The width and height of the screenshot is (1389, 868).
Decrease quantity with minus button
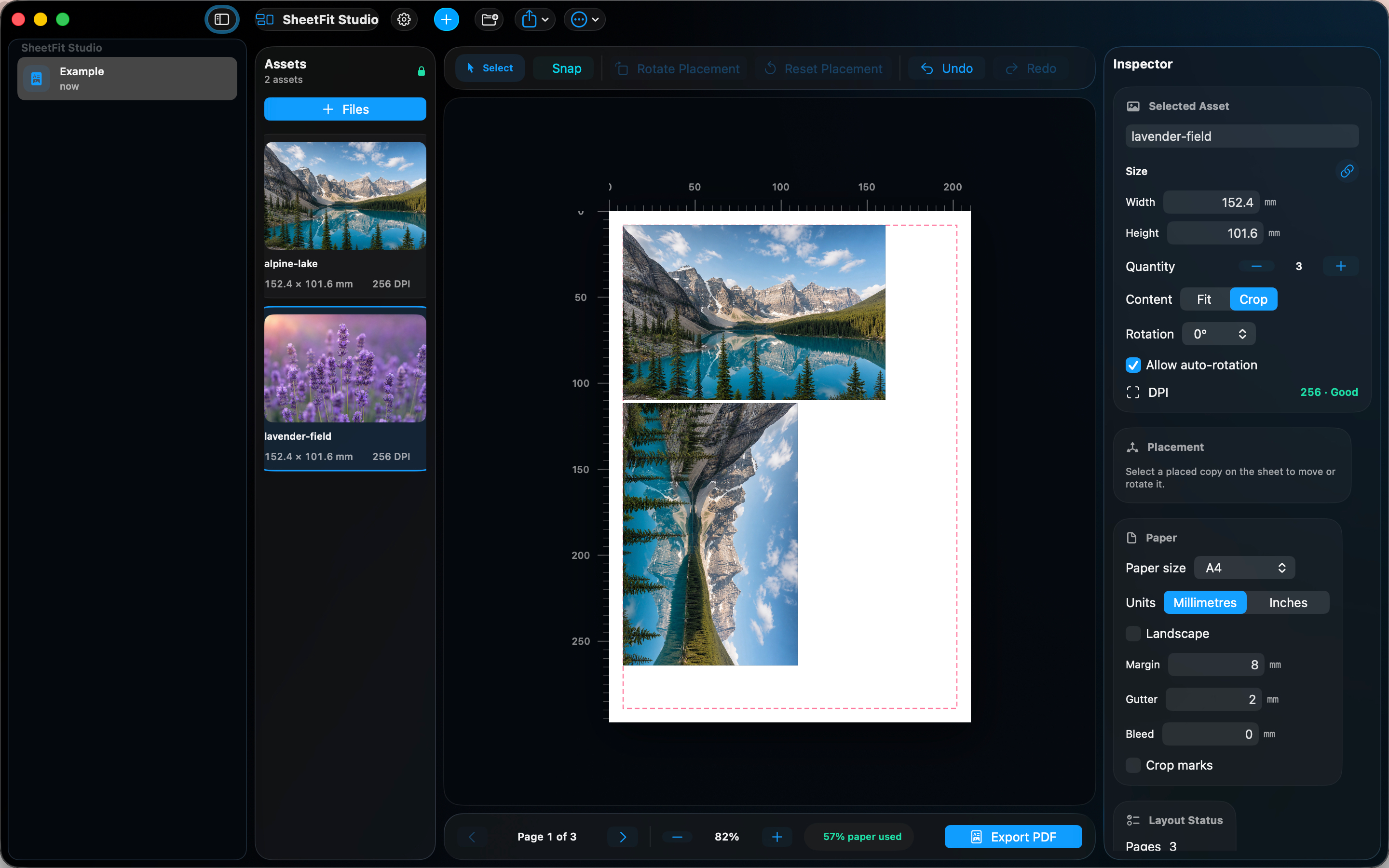pyautogui.click(x=1256, y=266)
